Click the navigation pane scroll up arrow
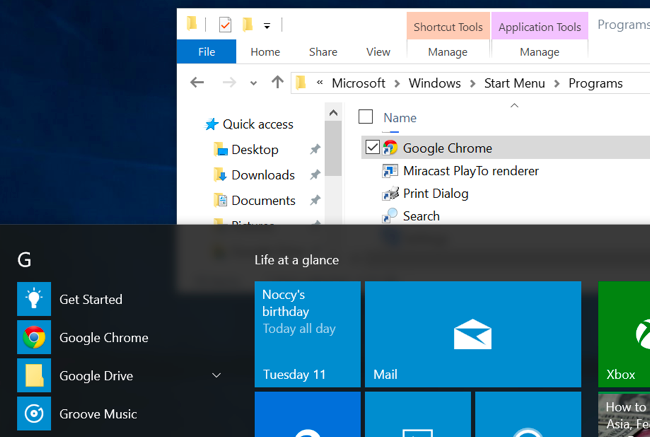The height and width of the screenshot is (437, 650). pos(333,112)
